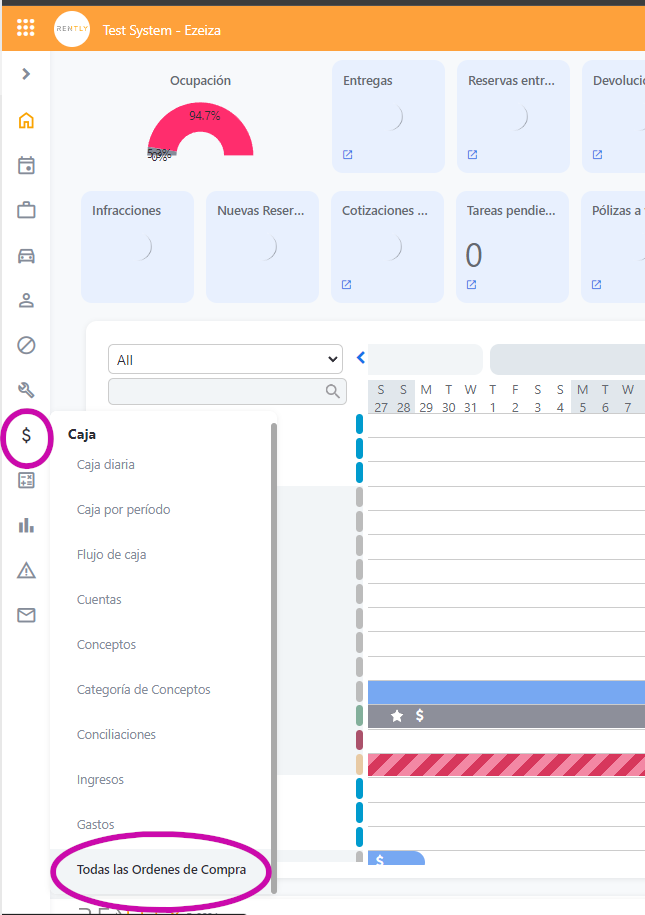The image size is (645, 915).
Task: Open the calendar icon in sidebar
Action: 26,165
